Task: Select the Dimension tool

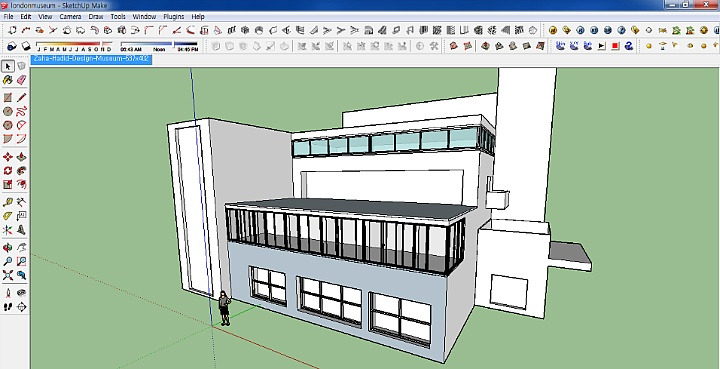Action: point(22,202)
